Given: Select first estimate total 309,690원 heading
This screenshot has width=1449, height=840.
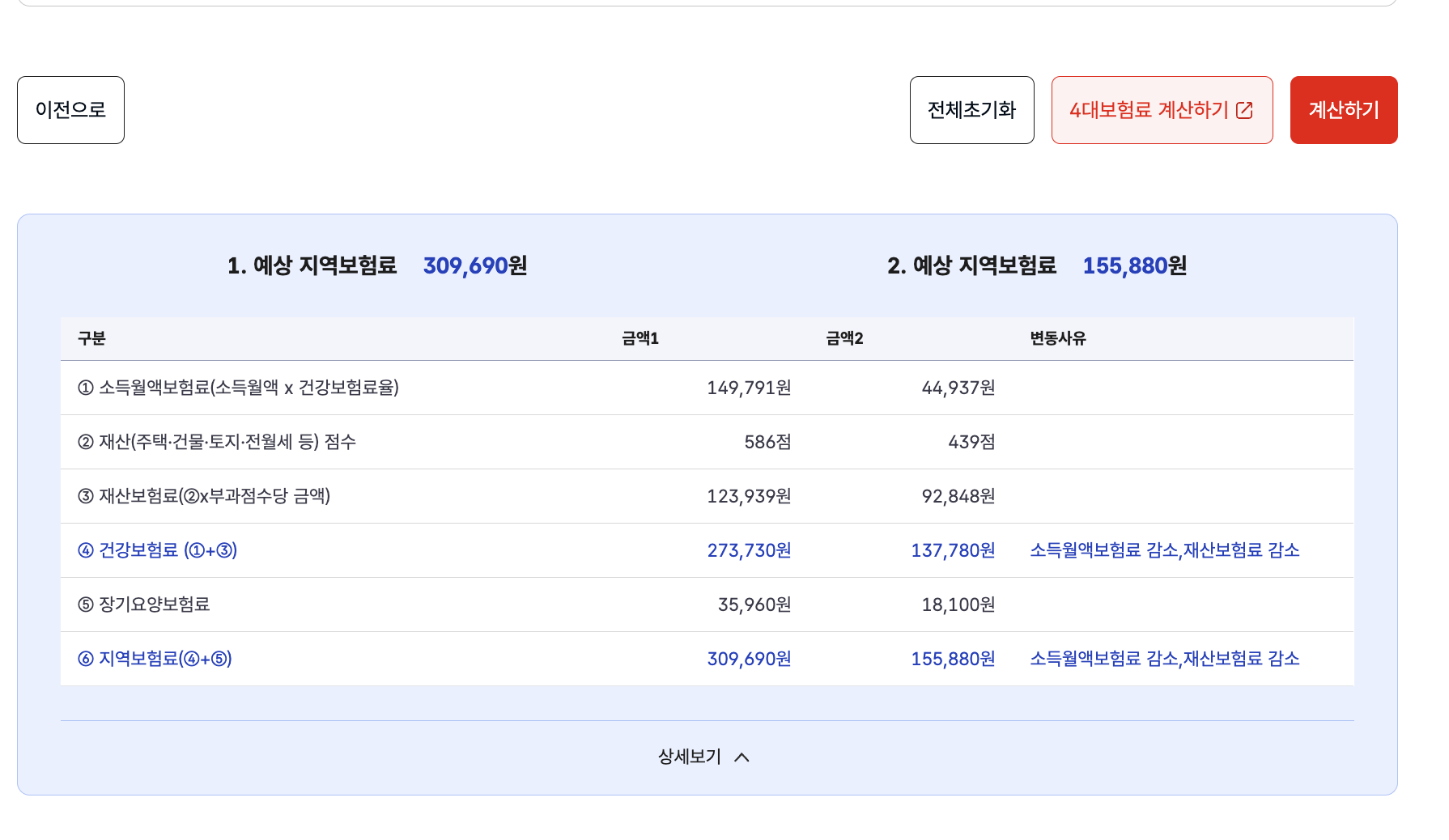Looking at the screenshot, I should tap(475, 265).
